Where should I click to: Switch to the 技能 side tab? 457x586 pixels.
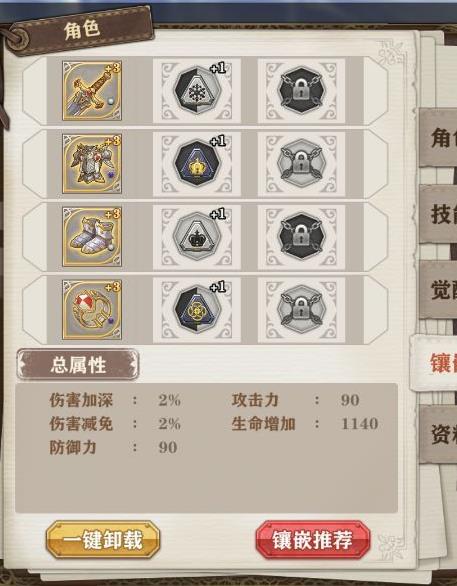[x=438, y=214]
